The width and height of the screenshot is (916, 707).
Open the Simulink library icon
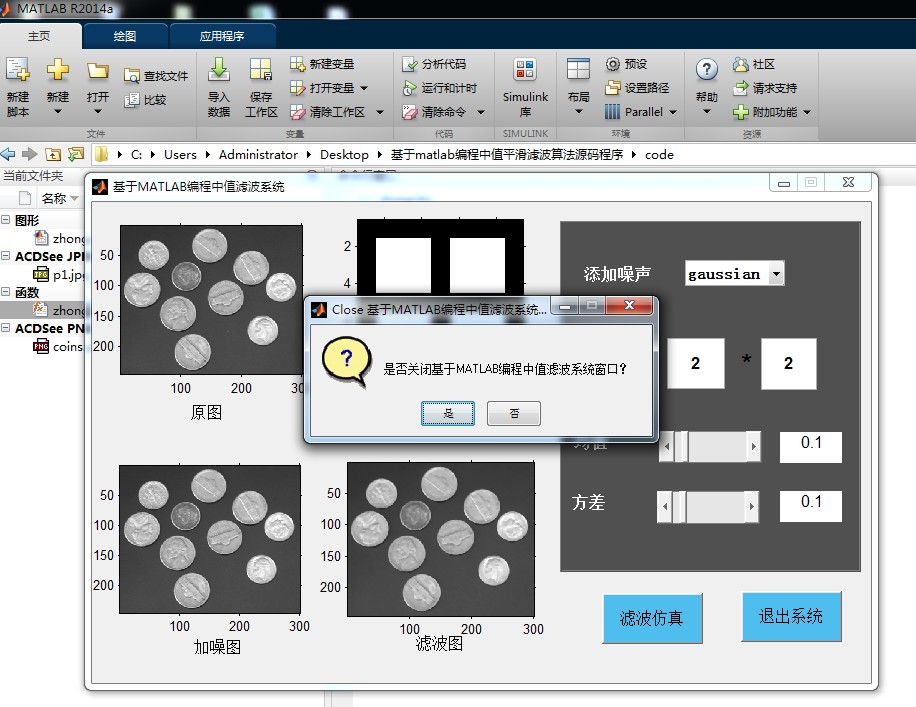(525, 70)
